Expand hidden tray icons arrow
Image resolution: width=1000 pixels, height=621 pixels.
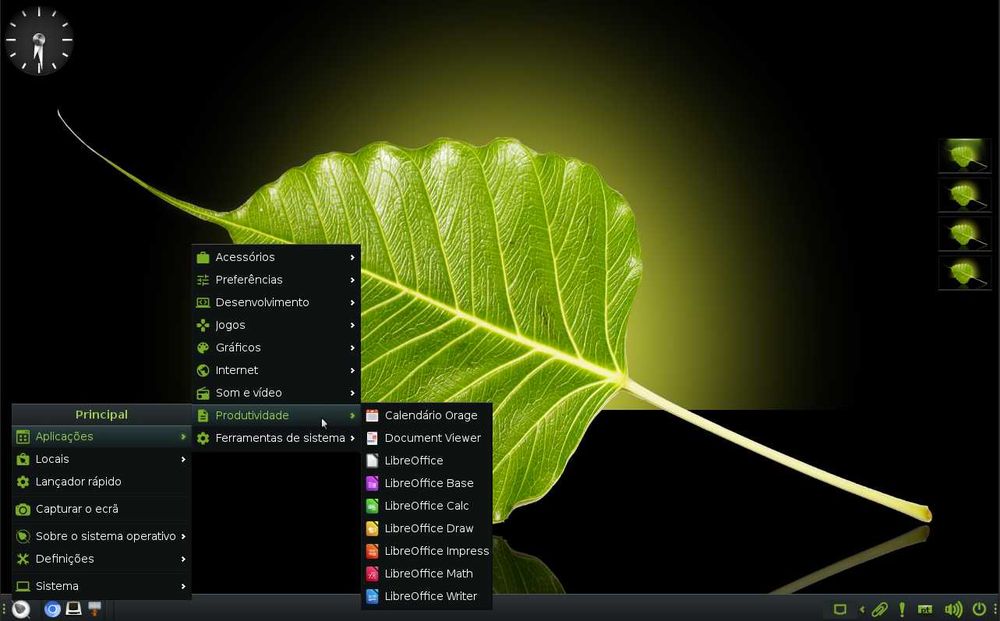[862, 610]
